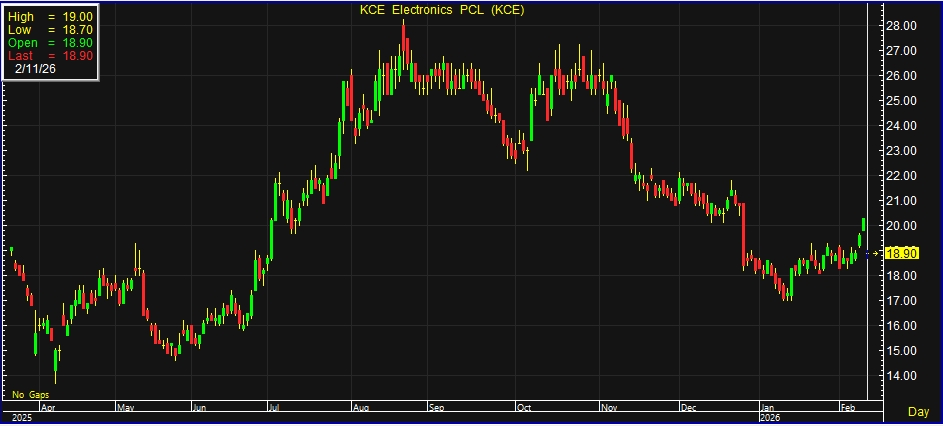Screen dimensions: 943x426
Task: Click the Low value in the info box
Action: tap(51, 31)
